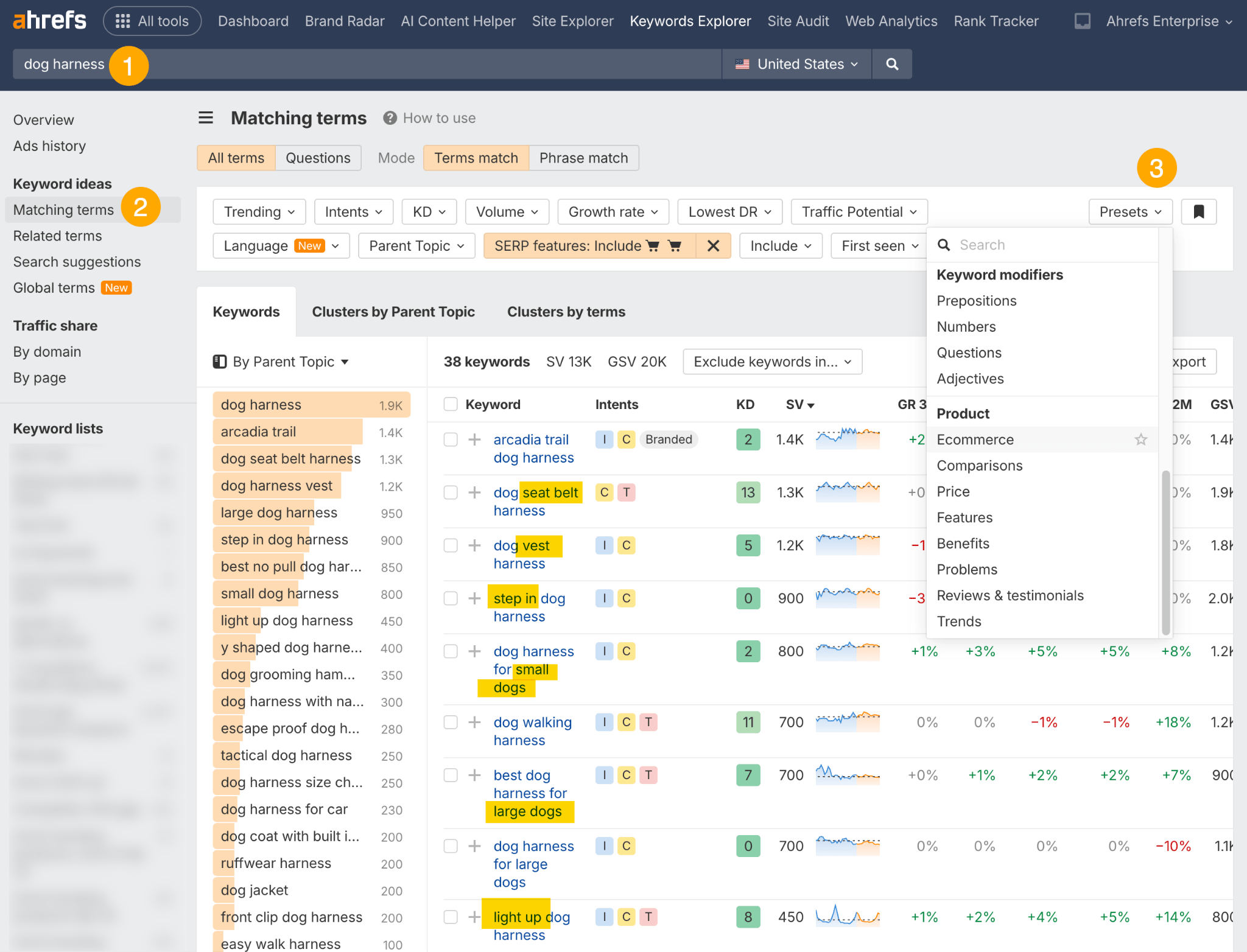Click the Ahrefs logo
Viewport: 1247px width, 952px height.
(49, 19)
